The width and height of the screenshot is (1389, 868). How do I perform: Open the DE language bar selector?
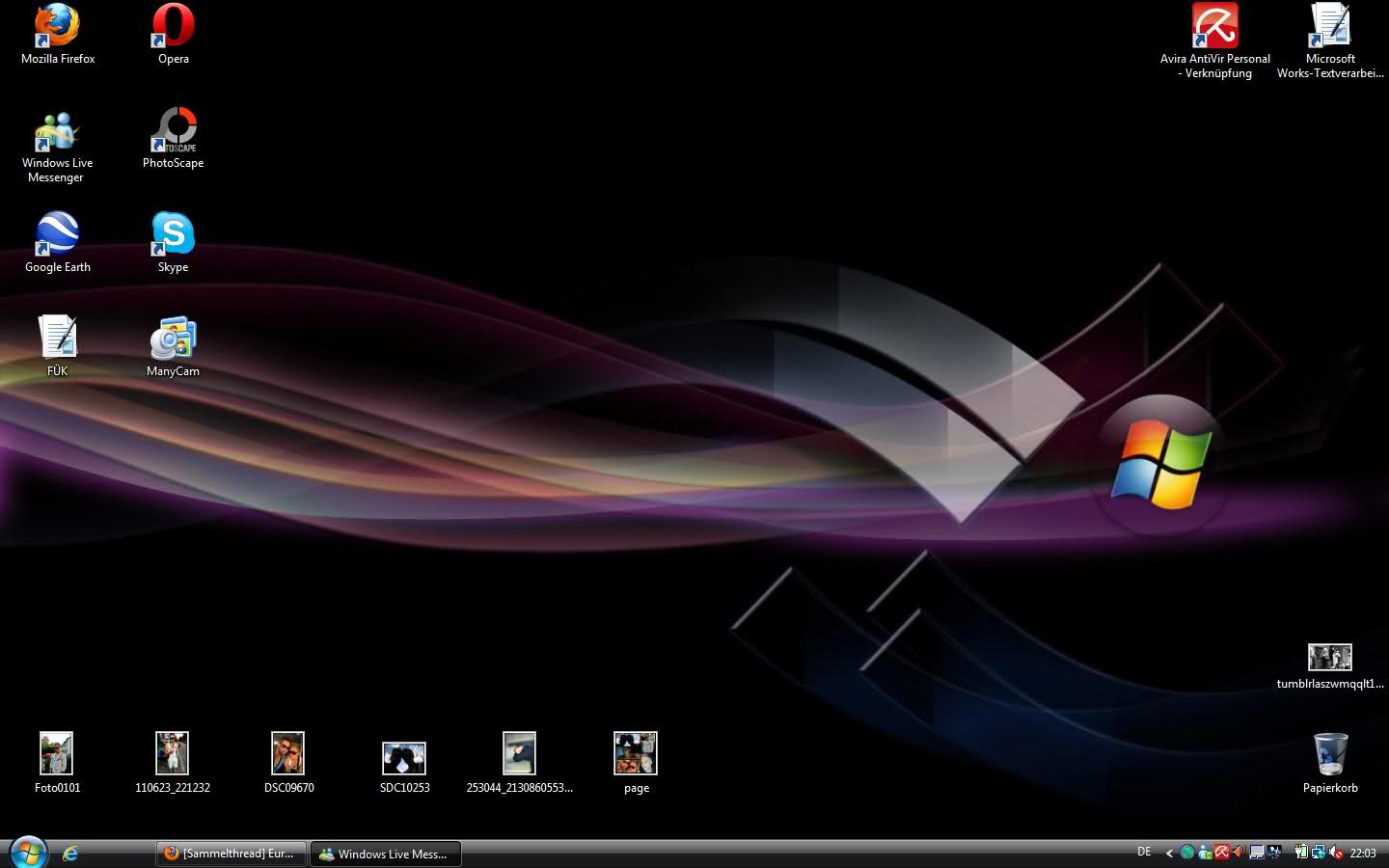[1144, 853]
